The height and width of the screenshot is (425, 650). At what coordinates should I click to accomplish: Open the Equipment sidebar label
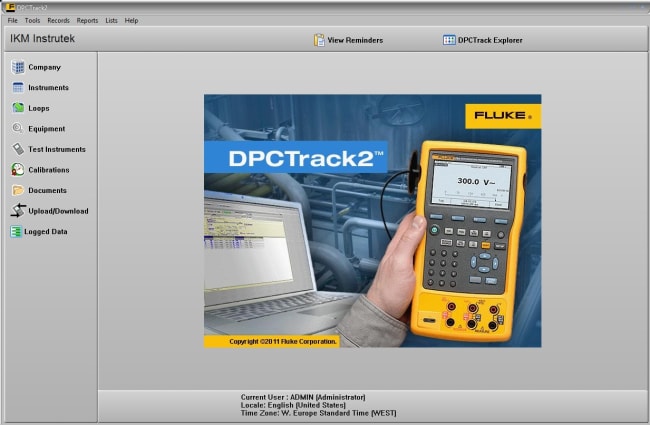(x=46, y=129)
